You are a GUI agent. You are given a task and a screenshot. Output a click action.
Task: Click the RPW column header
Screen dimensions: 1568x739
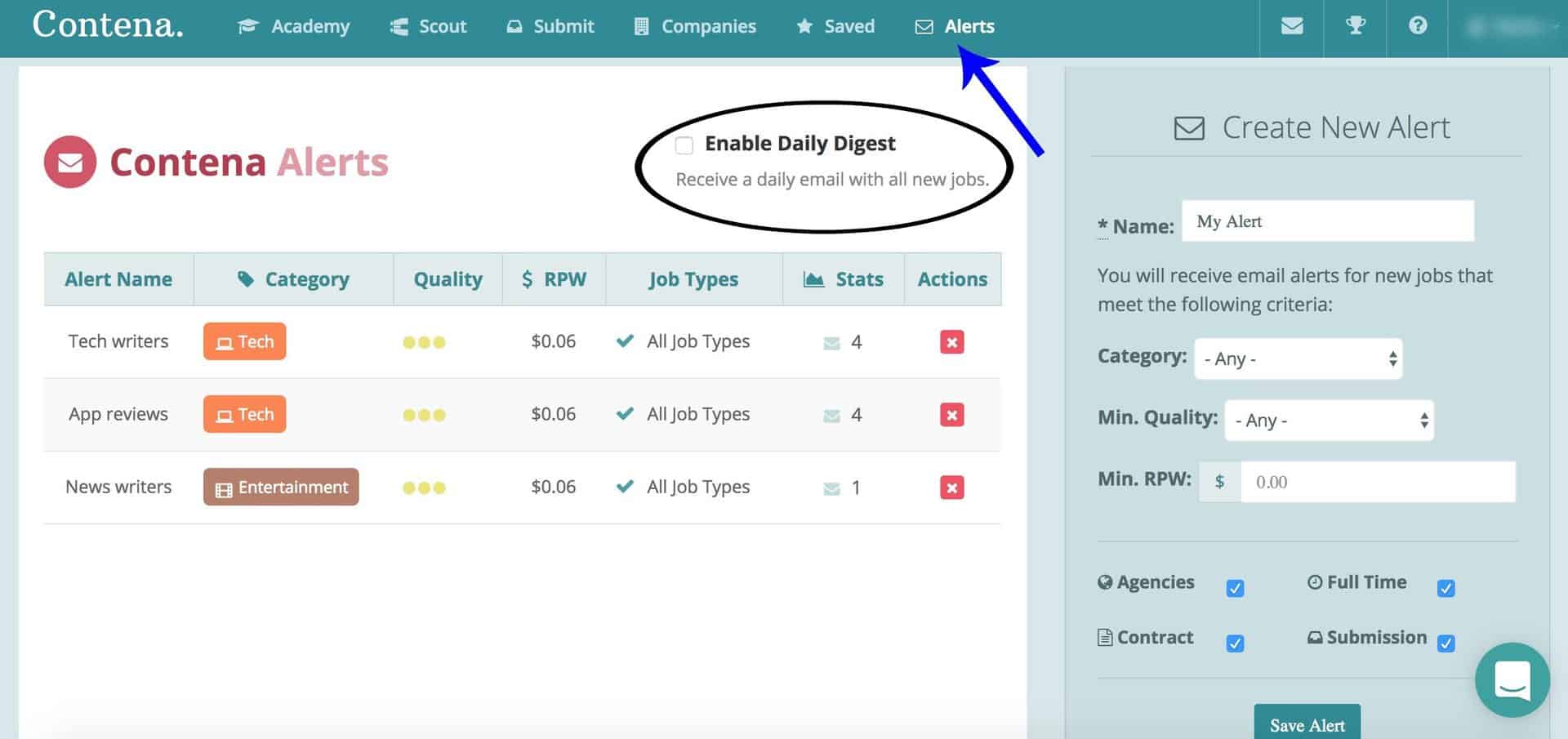click(x=554, y=279)
